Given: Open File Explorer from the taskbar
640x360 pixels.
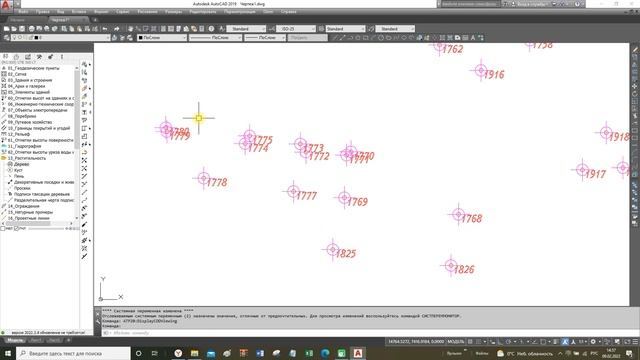Looking at the screenshot, I should [195, 353].
